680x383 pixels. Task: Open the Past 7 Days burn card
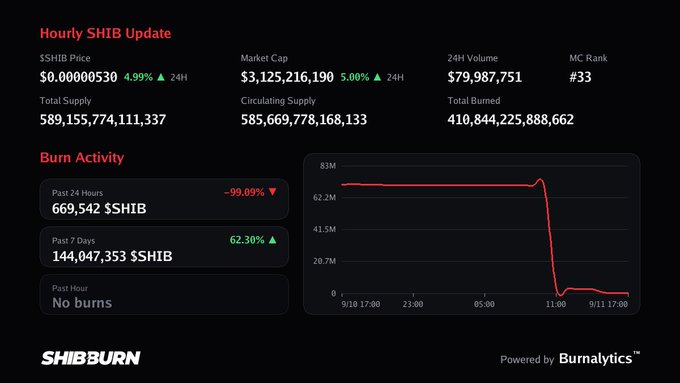click(x=164, y=247)
